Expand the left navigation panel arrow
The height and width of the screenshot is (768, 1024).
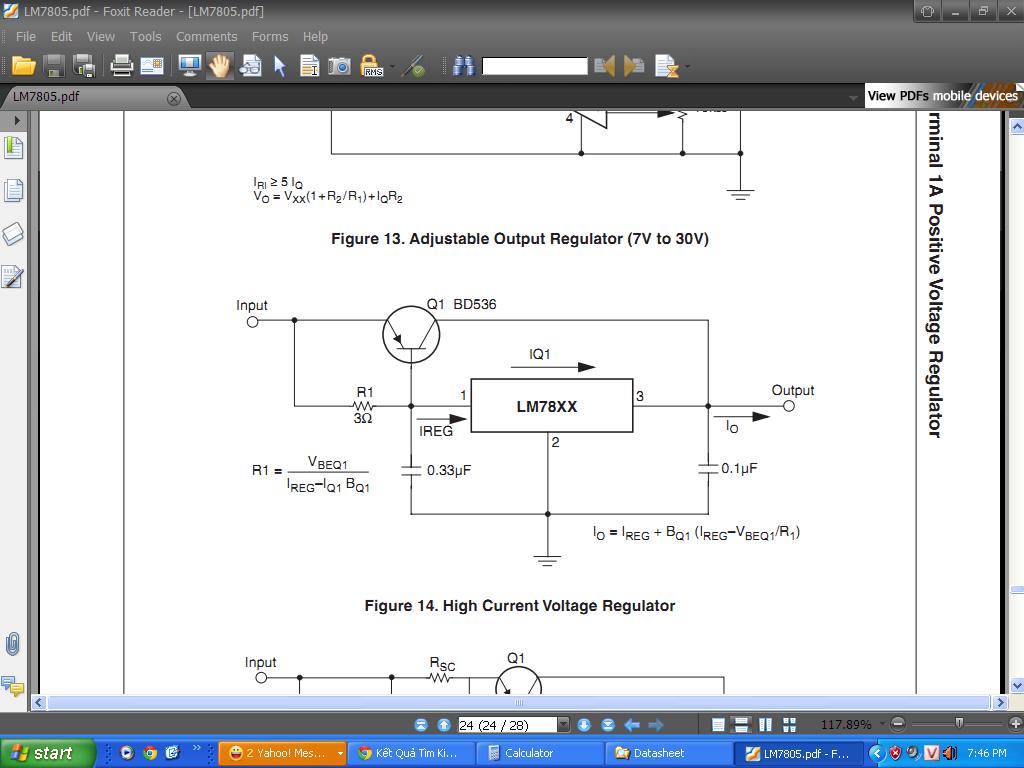[17, 120]
